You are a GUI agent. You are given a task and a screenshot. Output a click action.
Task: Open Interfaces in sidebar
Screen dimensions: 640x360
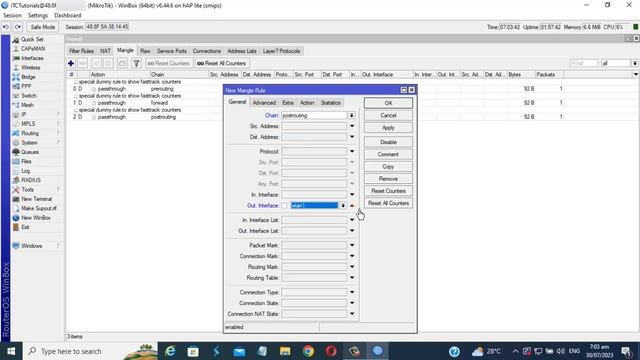[x=32, y=58]
